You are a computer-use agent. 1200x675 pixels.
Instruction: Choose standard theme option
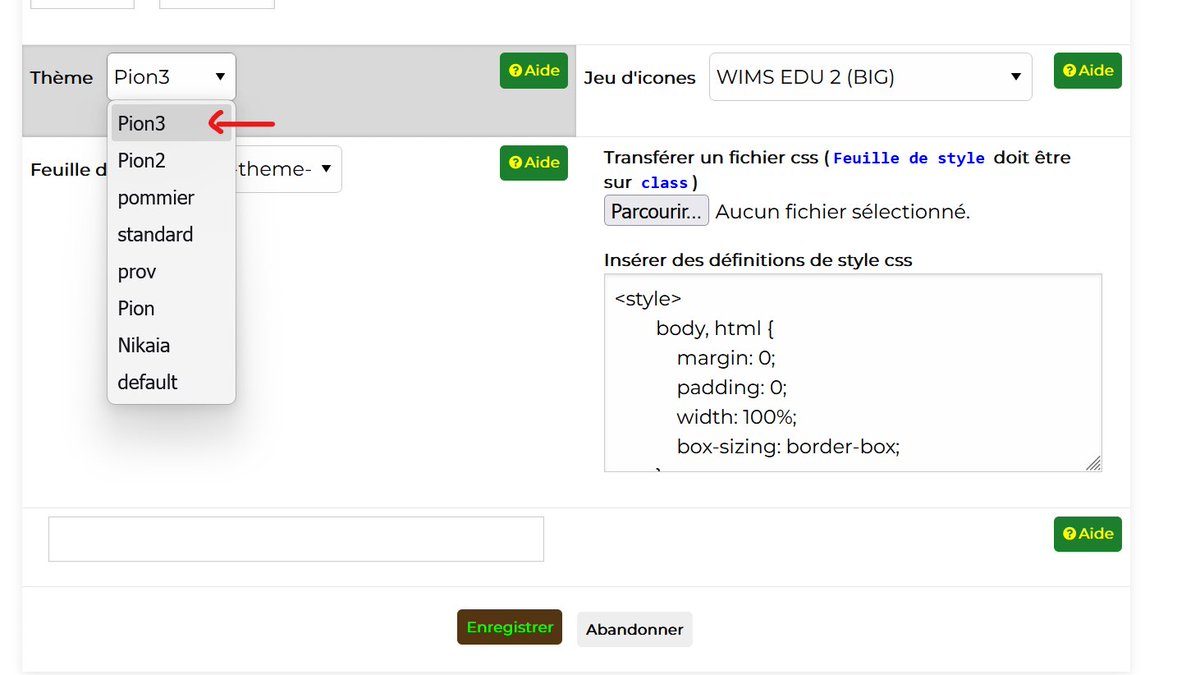click(171, 235)
